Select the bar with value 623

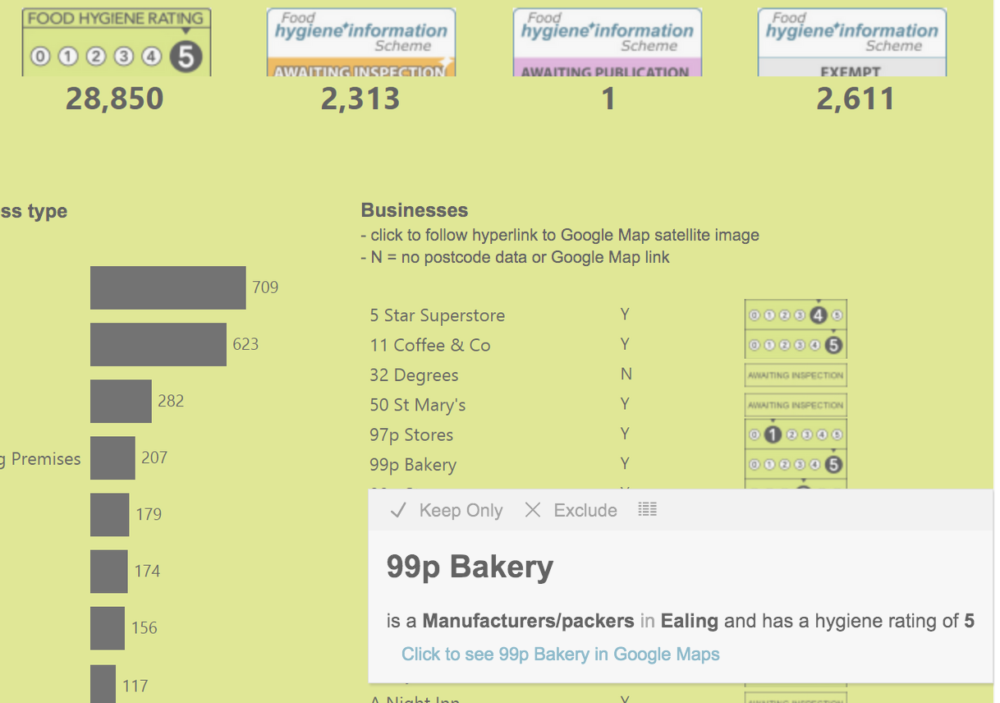(x=158, y=344)
